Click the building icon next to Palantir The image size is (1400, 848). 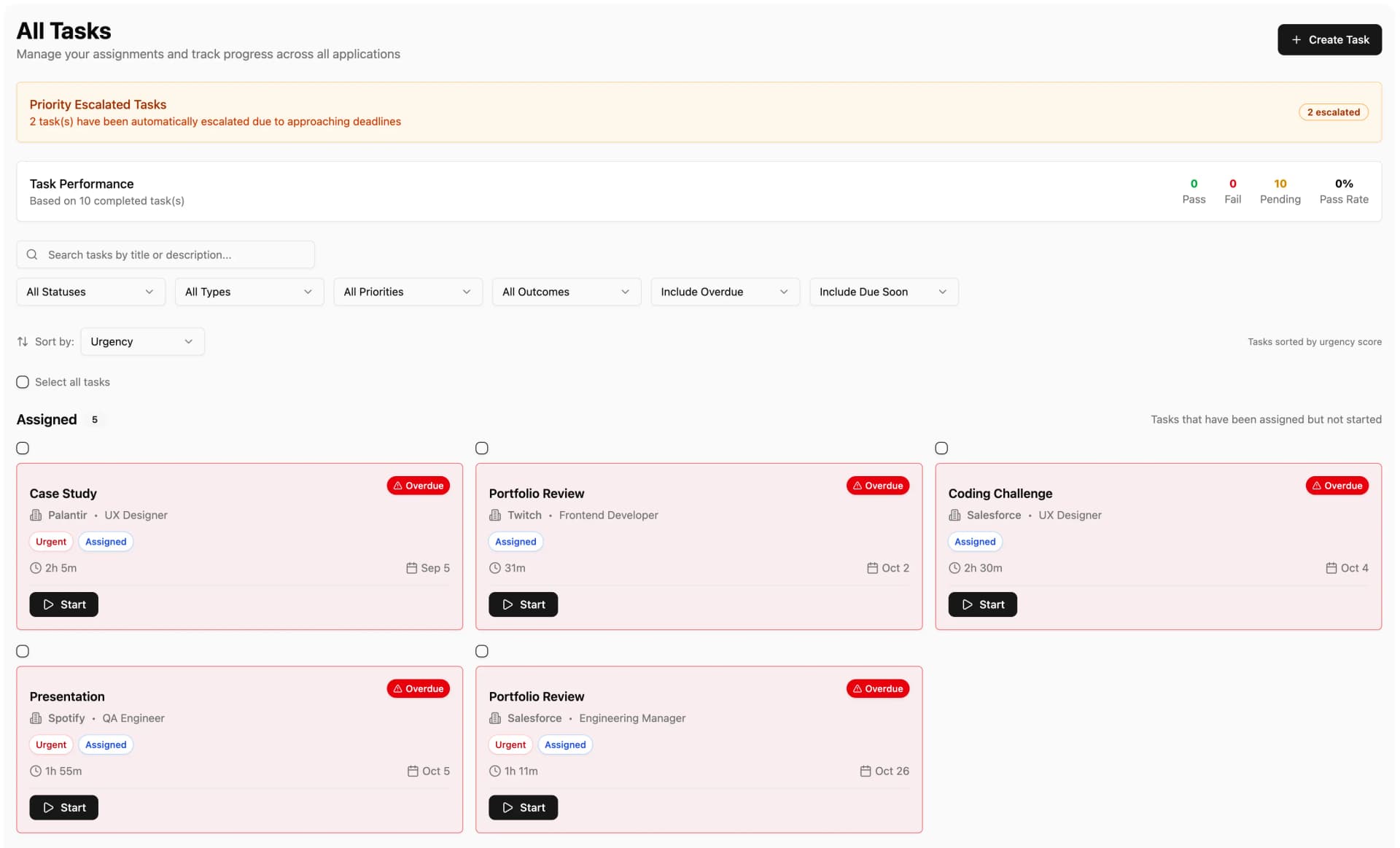36,515
